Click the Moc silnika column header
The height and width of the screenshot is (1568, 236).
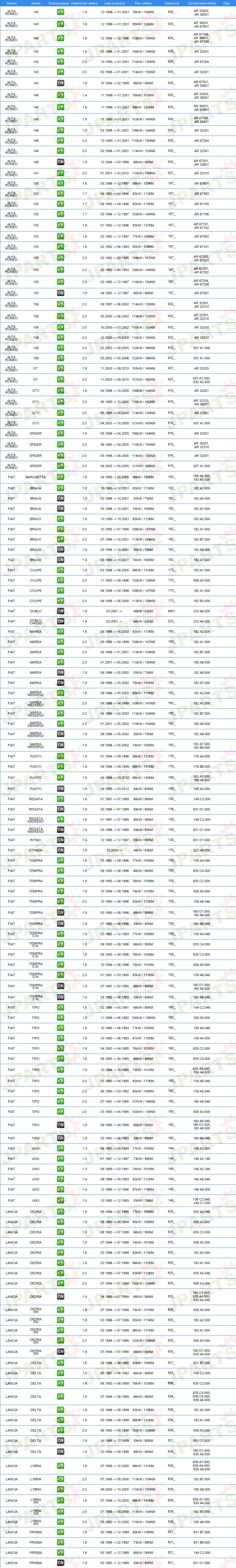[143, 3]
